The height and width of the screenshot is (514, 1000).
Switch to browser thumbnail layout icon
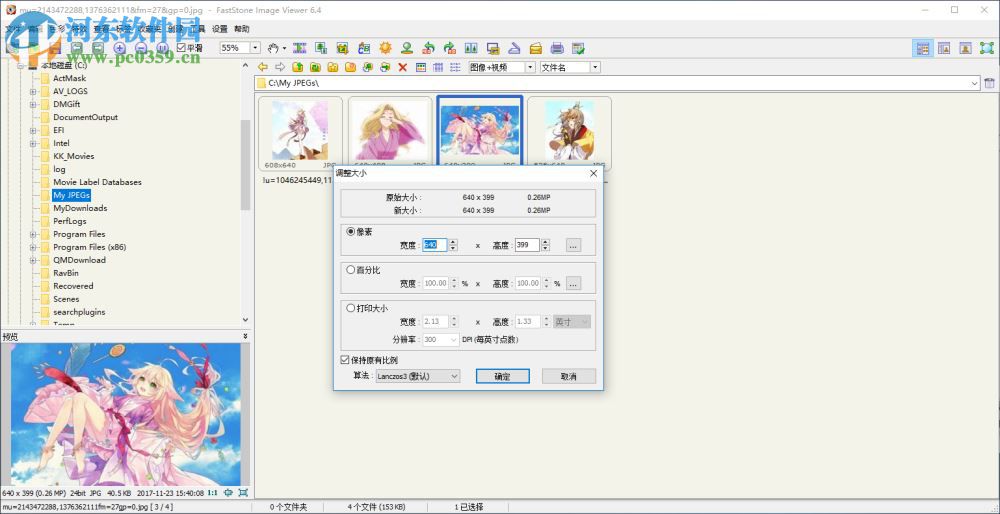922,48
